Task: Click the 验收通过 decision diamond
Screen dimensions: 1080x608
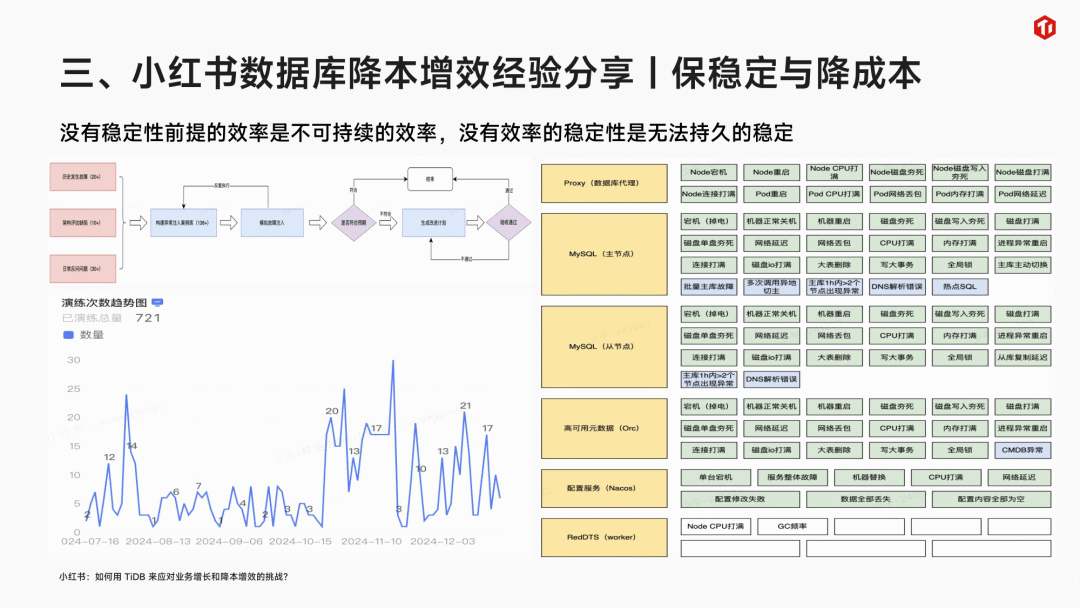Action: [508, 222]
